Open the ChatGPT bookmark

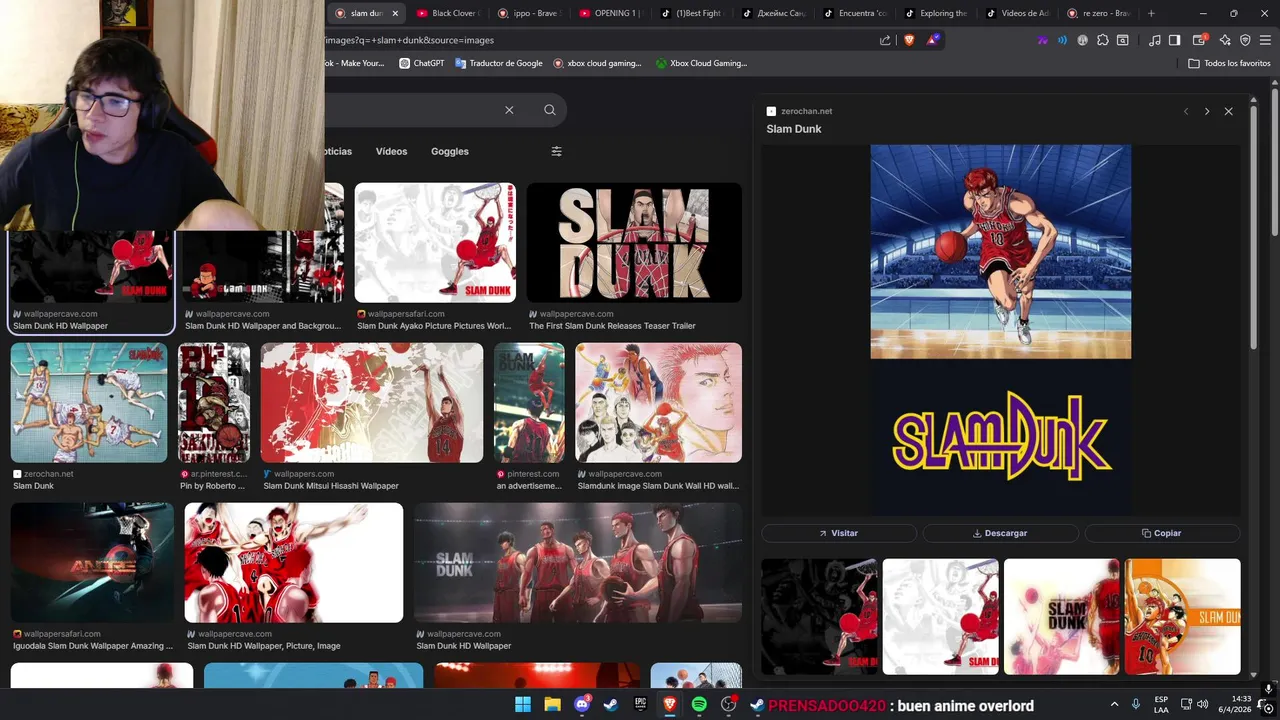[x=421, y=63]
